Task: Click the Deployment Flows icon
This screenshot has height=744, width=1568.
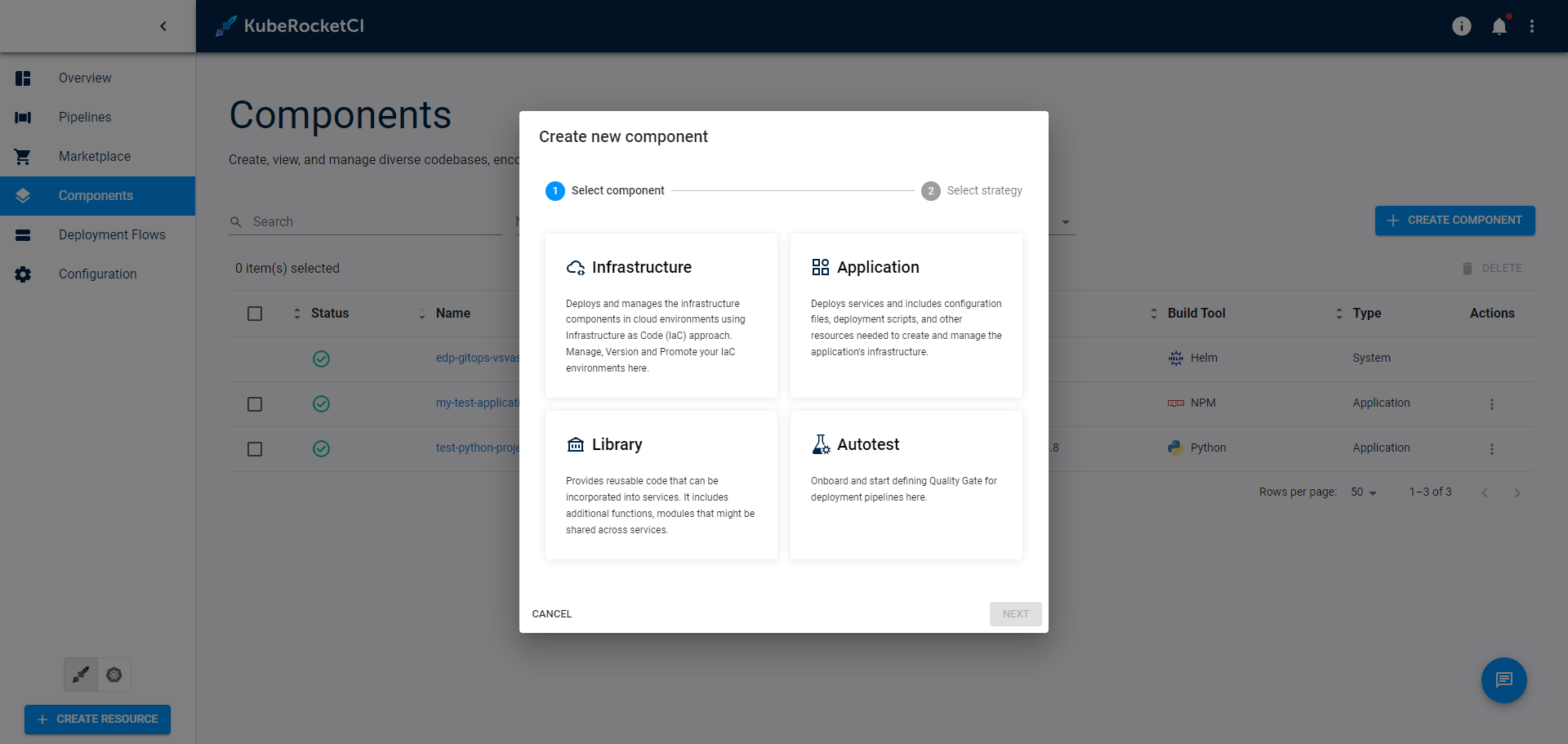Action: point(23,235)
